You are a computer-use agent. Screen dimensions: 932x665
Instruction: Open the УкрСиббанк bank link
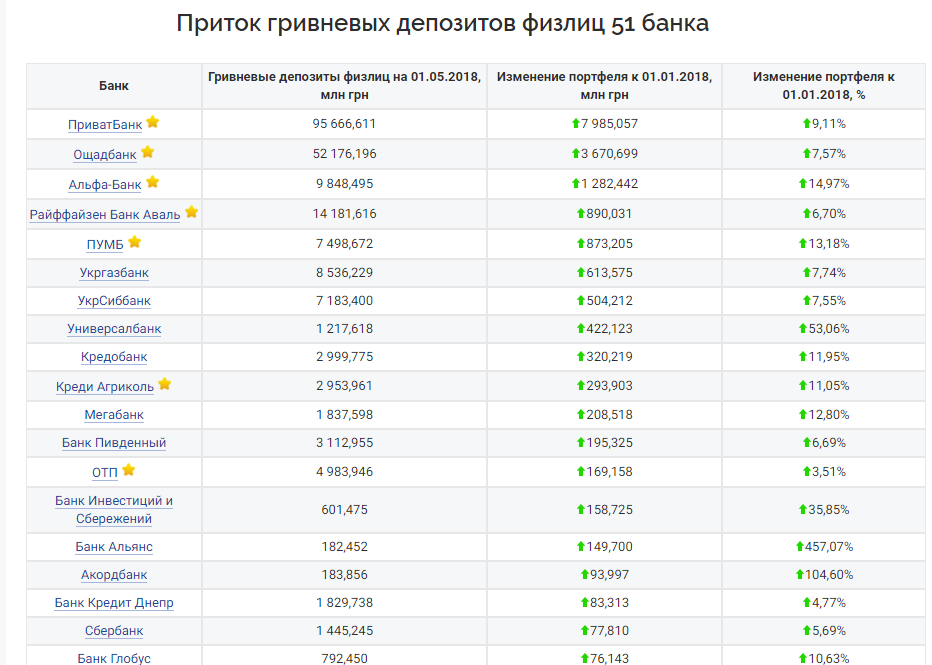(x=114, y=301)
